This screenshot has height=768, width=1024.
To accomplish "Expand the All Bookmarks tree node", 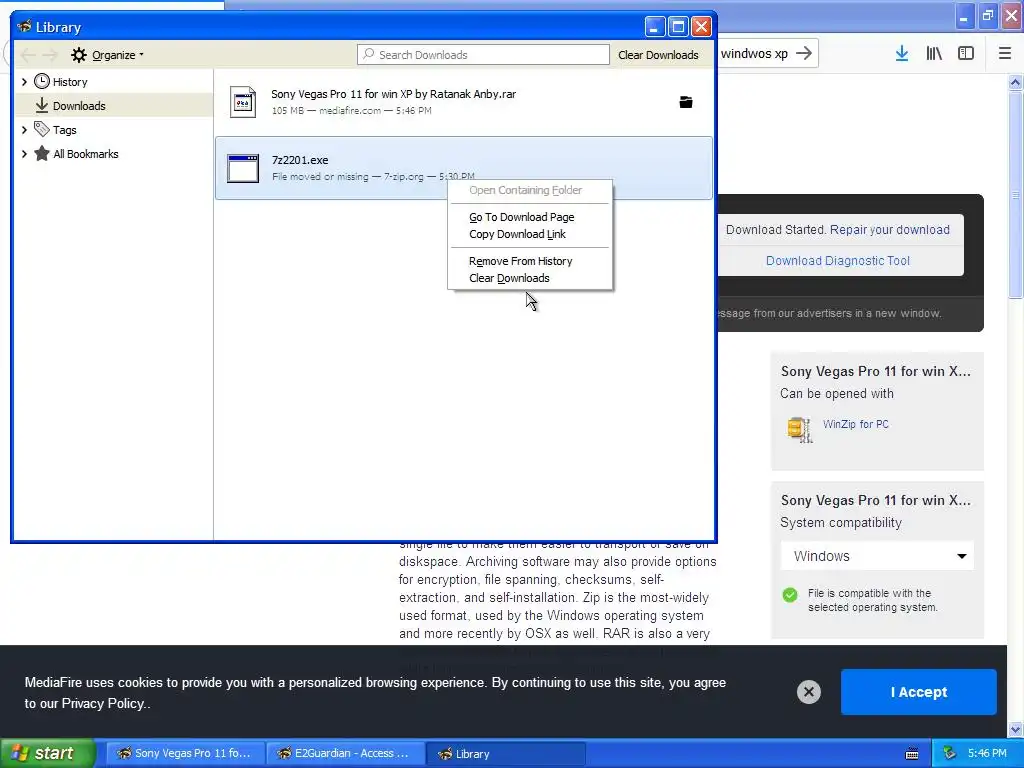I will [24, 154].
